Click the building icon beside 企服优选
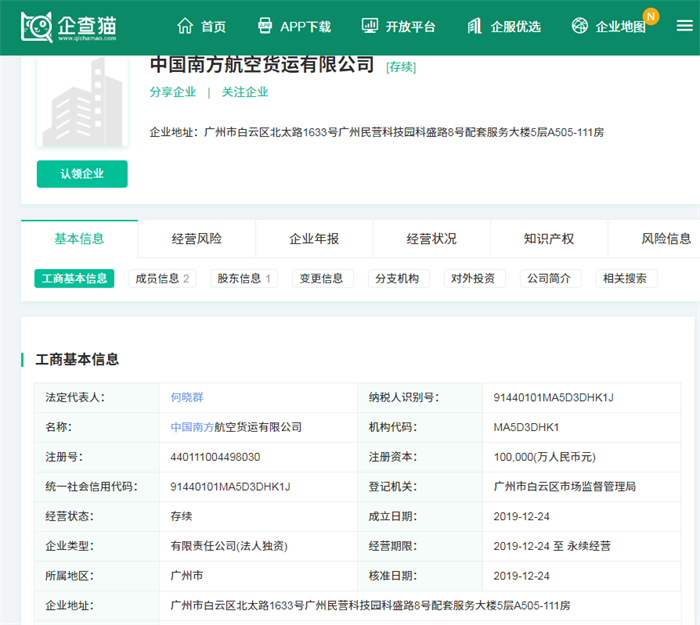700x625 pixels. 475,26
